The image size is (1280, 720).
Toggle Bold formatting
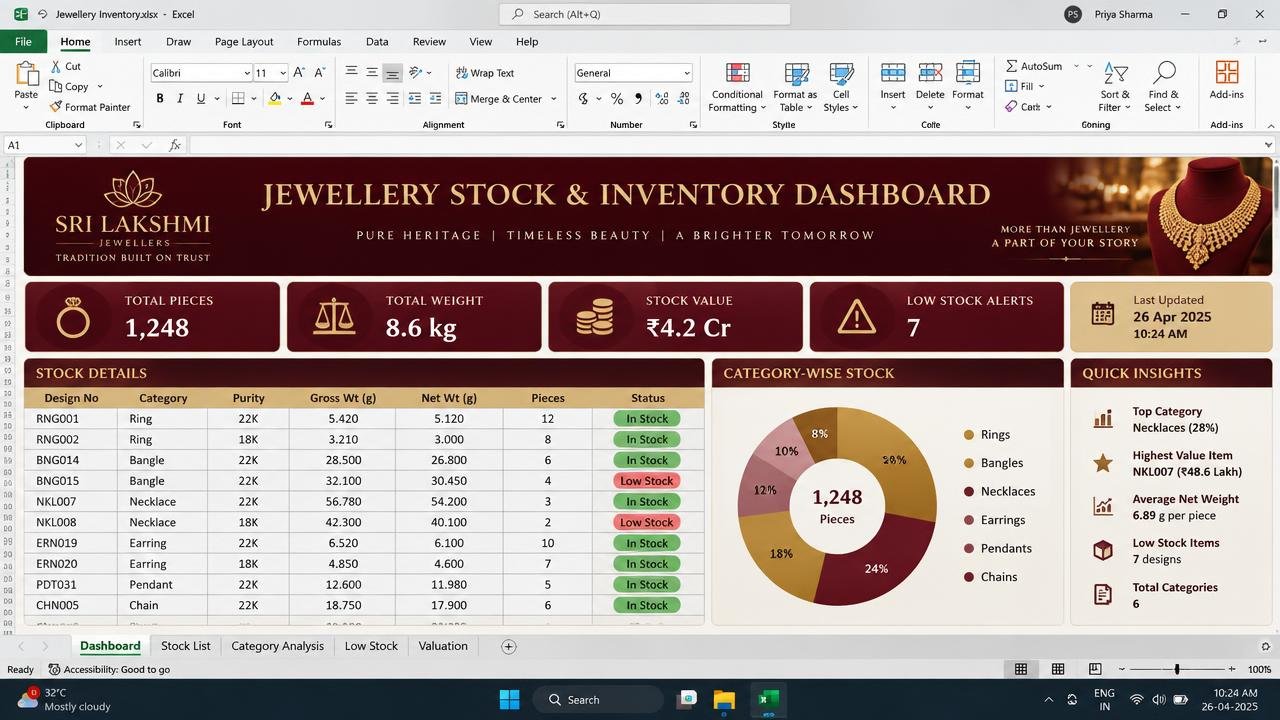click(x=159, y=99)
